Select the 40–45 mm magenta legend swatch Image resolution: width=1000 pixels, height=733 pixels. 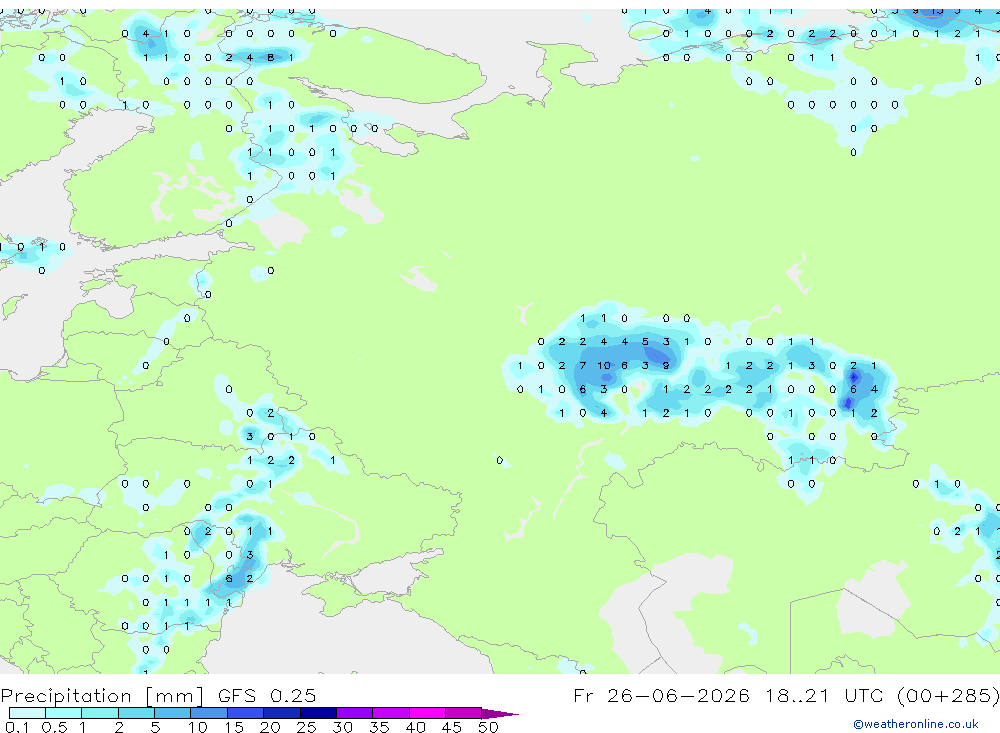(427, 713)
